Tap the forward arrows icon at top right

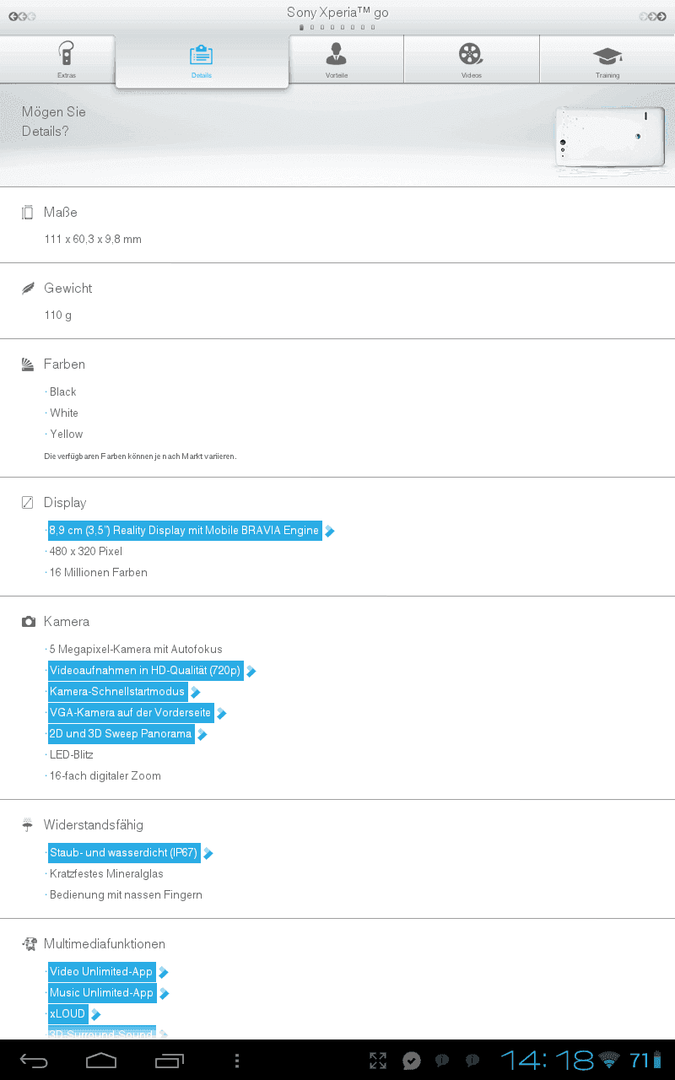pyautogui.click(x=652, y=16)
